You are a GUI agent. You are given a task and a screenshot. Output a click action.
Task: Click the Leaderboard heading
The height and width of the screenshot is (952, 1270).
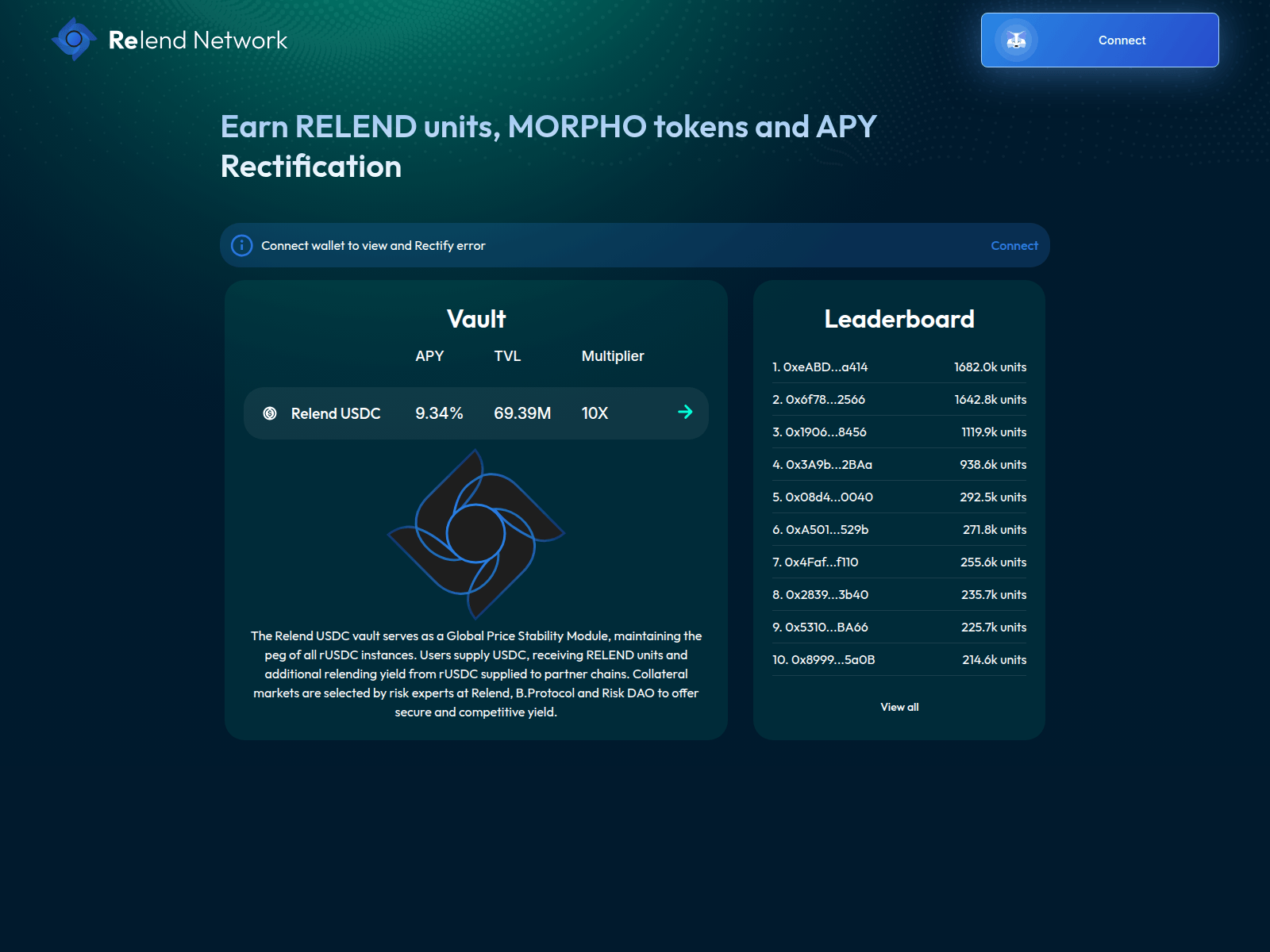point(899,319)
